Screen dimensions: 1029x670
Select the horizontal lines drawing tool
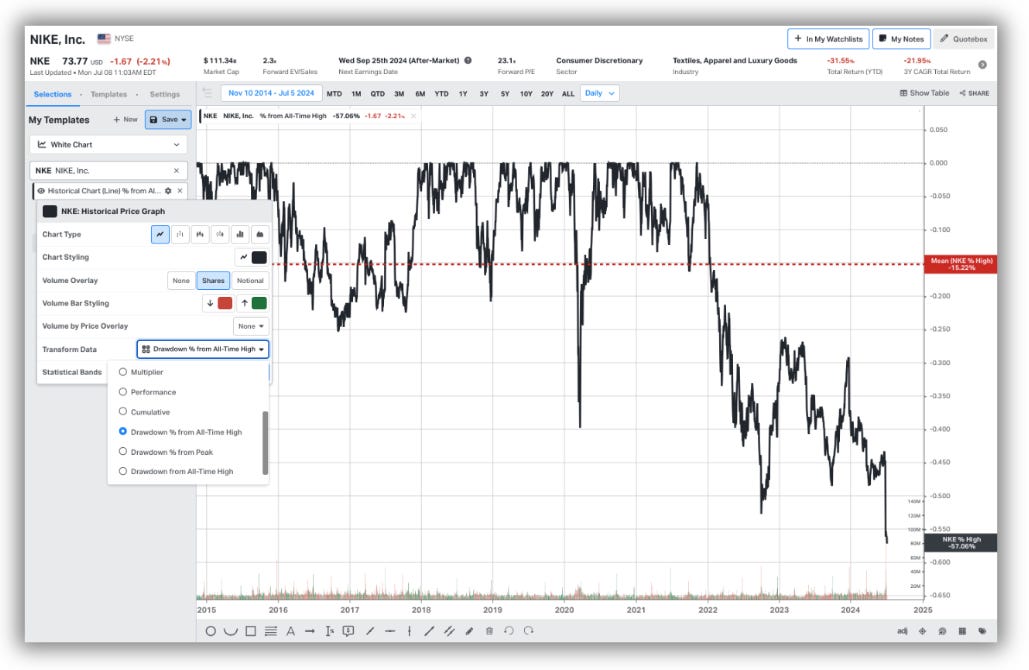point(270,631)
